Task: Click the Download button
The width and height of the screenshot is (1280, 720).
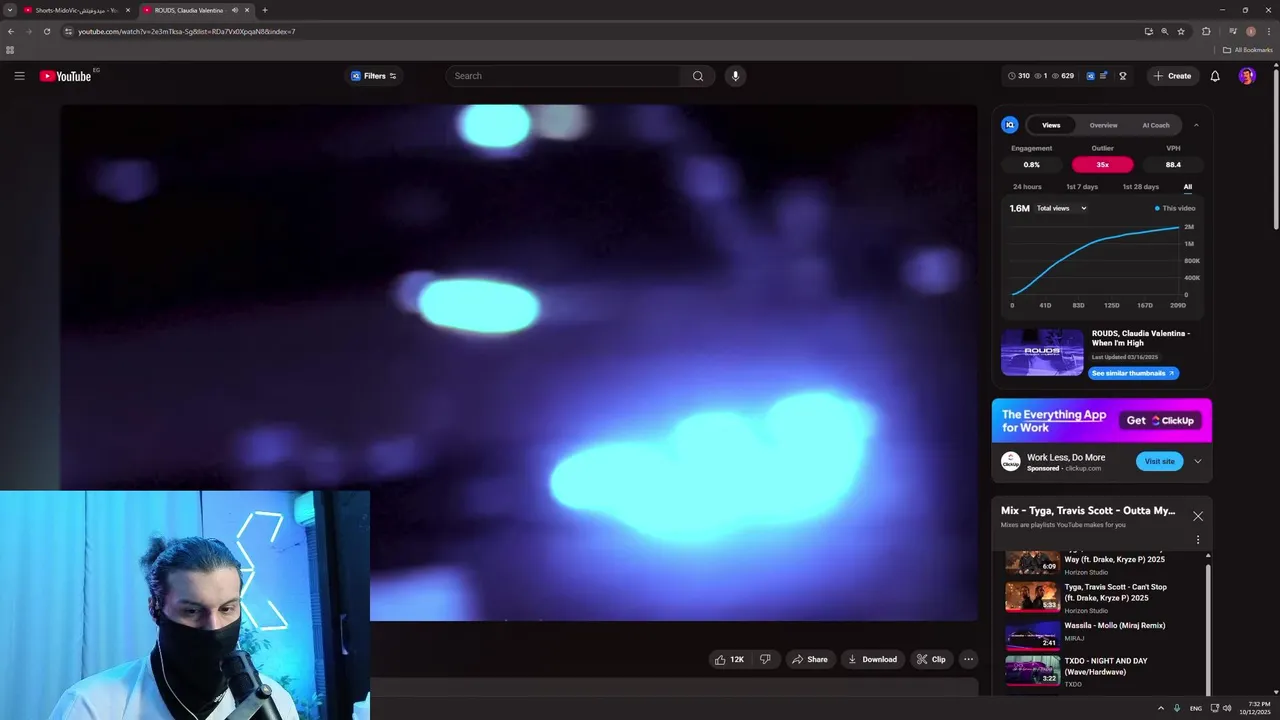Action: [x=872, y=659]
